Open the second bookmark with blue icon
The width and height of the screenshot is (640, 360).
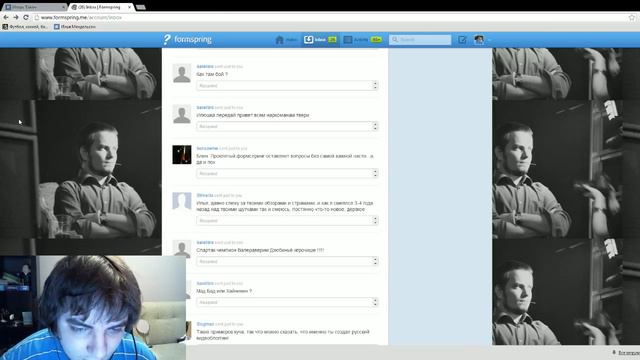(x=75, y=27)
